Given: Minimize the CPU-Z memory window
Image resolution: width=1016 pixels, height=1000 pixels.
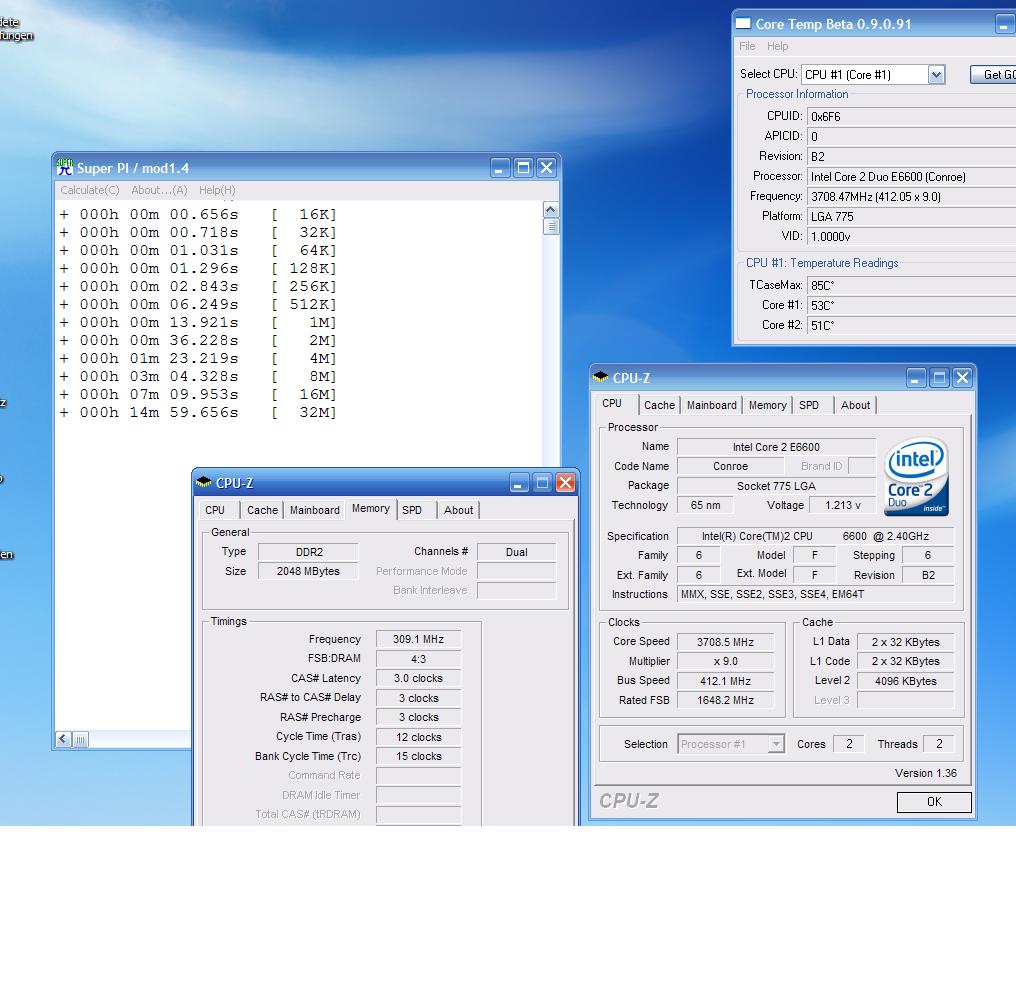Looking at the screenshot, I should [518, 482].
